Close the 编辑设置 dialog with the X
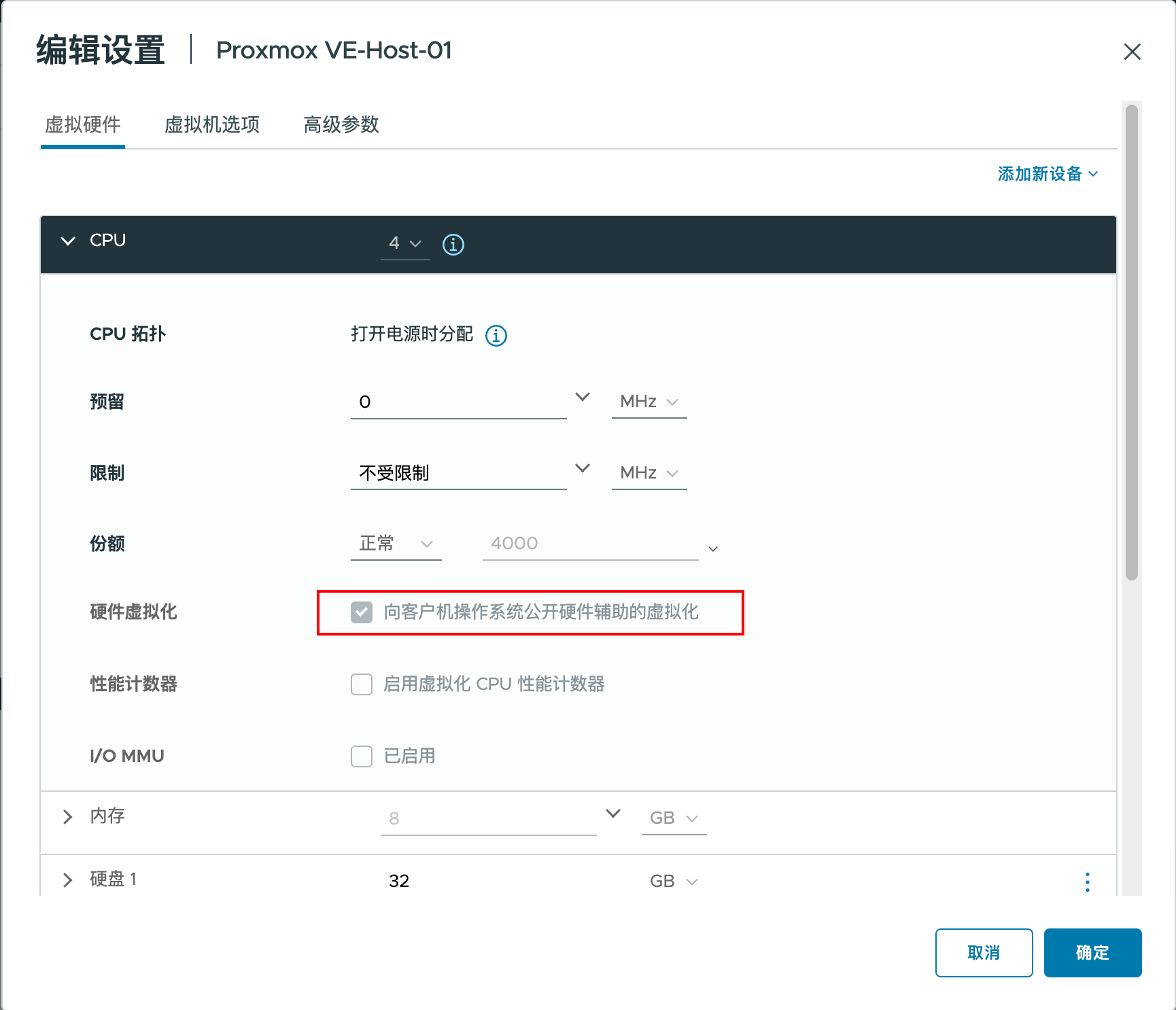 (x=1132, y=52)
